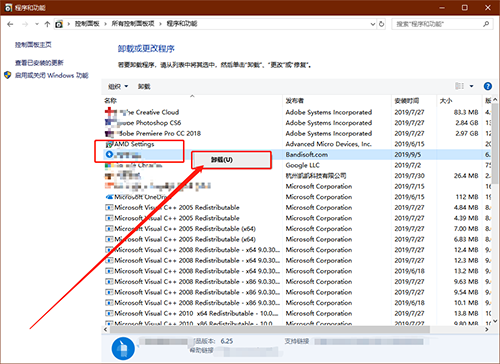
Task: Select the Creative Cloud program row
Action: 296,112
